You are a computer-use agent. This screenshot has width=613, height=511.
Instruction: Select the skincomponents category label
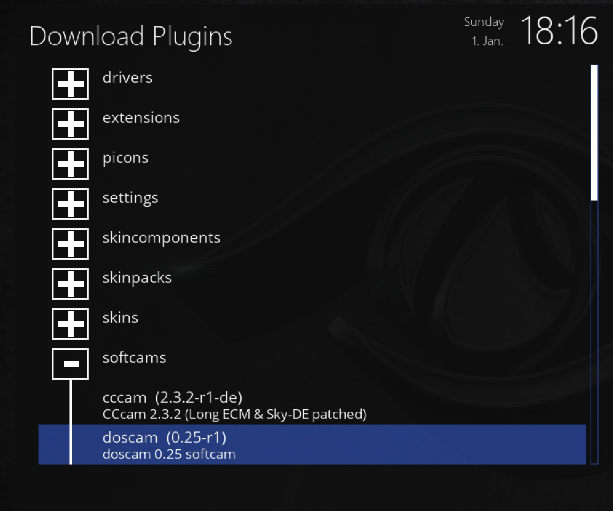tap(161, 238)
